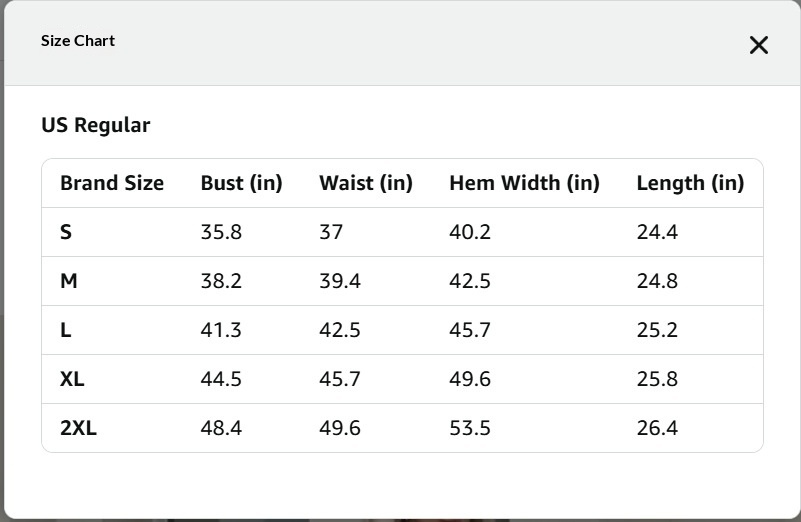
Task: Select the Waist (in) column header
Action: pyautogui.click(x=366, y=183)
